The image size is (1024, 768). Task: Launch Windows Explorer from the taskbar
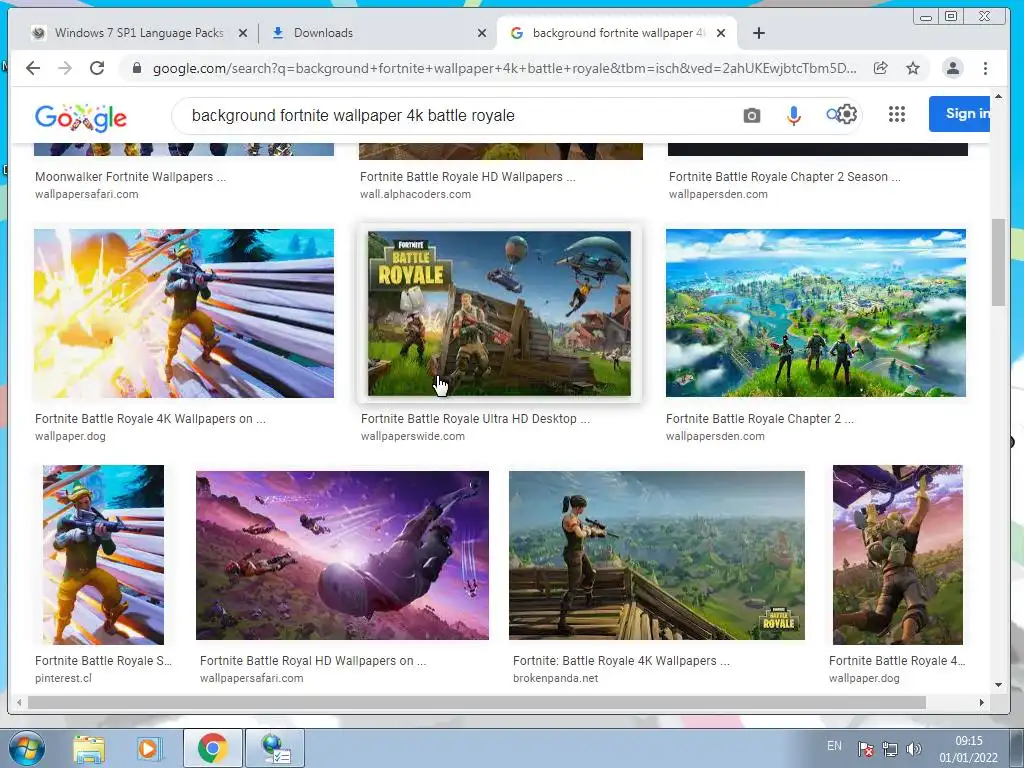tap(89, 749)
